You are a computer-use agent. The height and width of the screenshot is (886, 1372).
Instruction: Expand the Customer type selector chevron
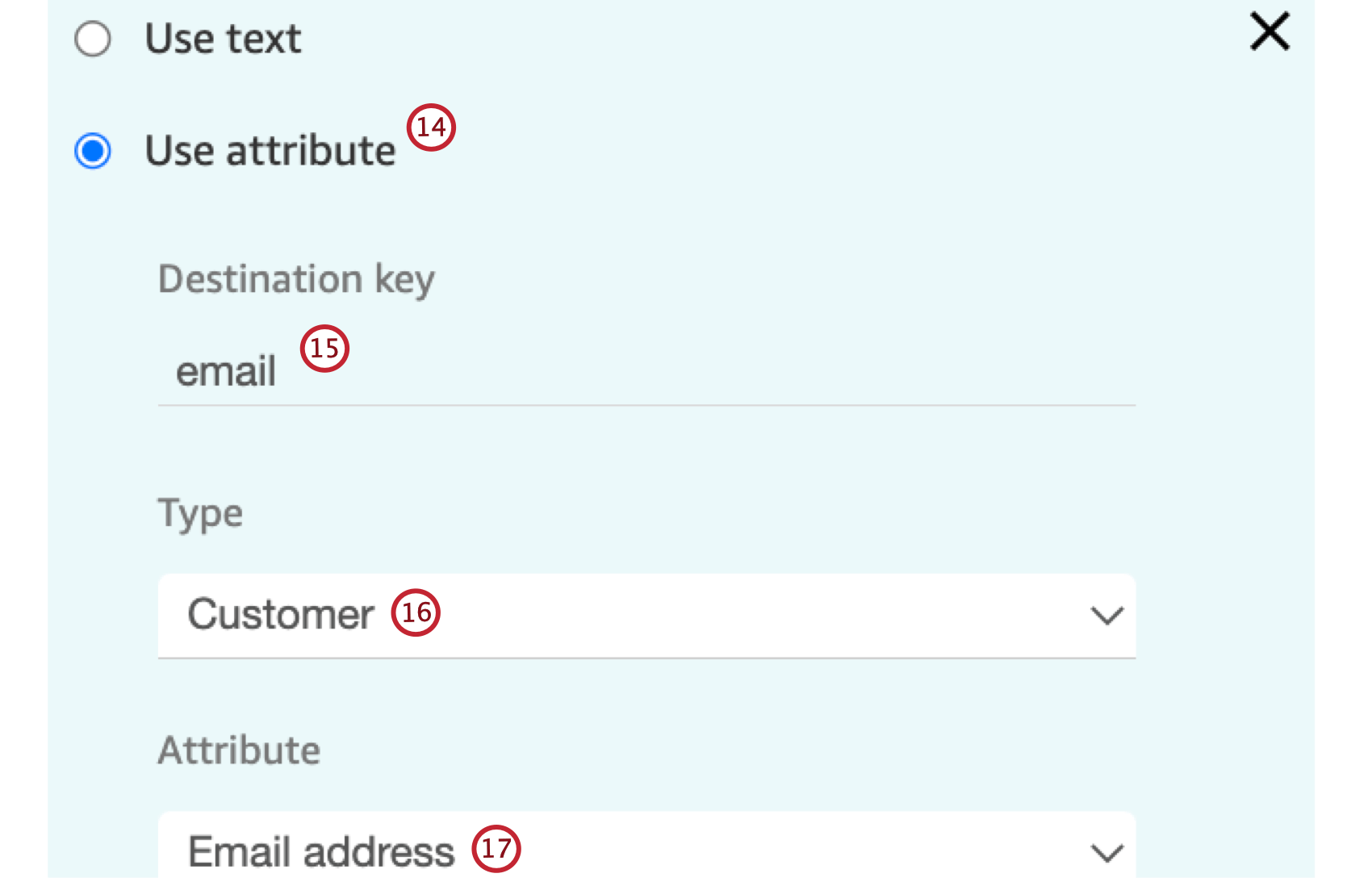tap(1107, 616)
